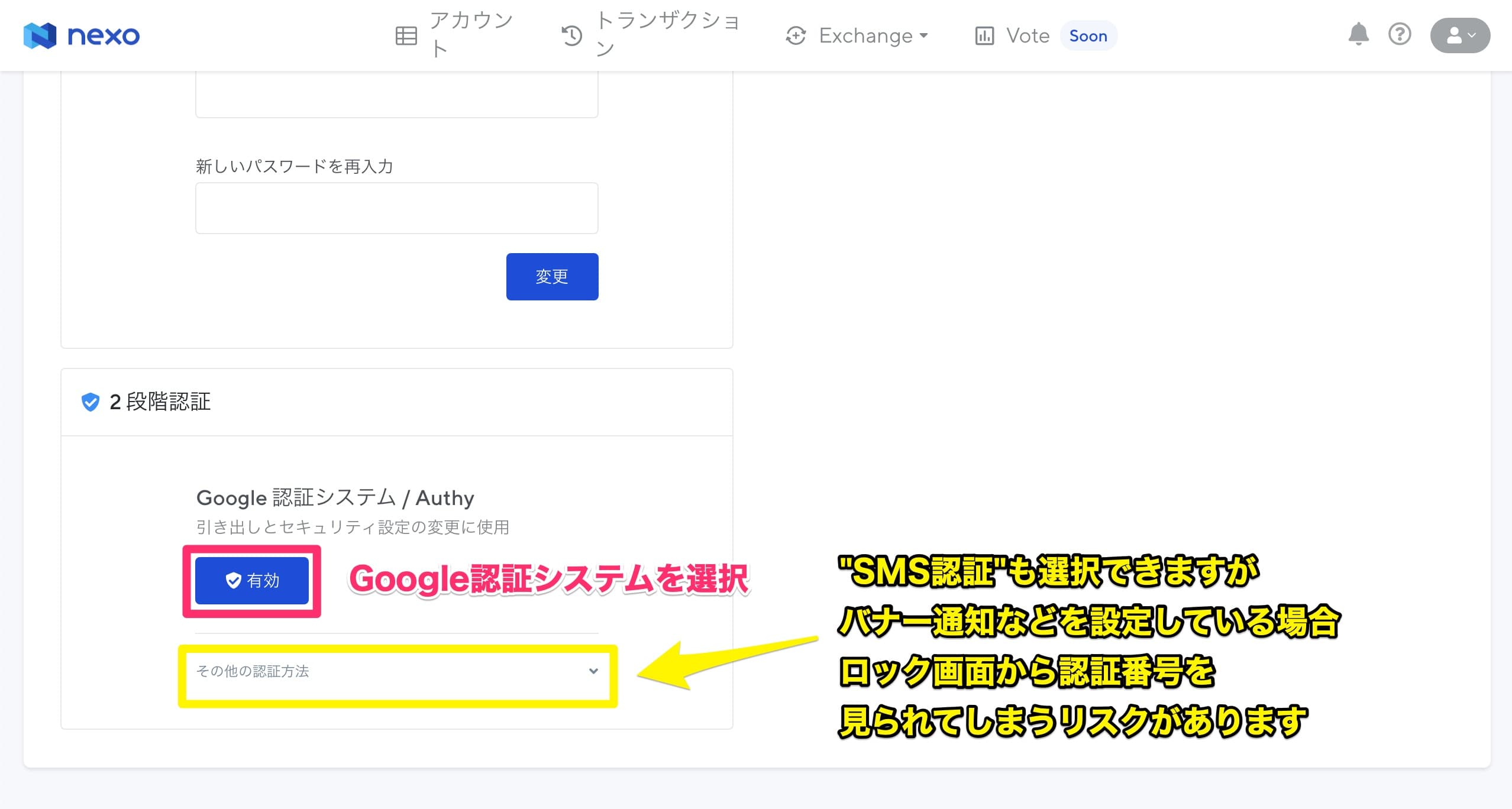Open the アカウント menu item
This screenshot has height=809, width=1512.
pyautogui.click(x=455, y=35)
